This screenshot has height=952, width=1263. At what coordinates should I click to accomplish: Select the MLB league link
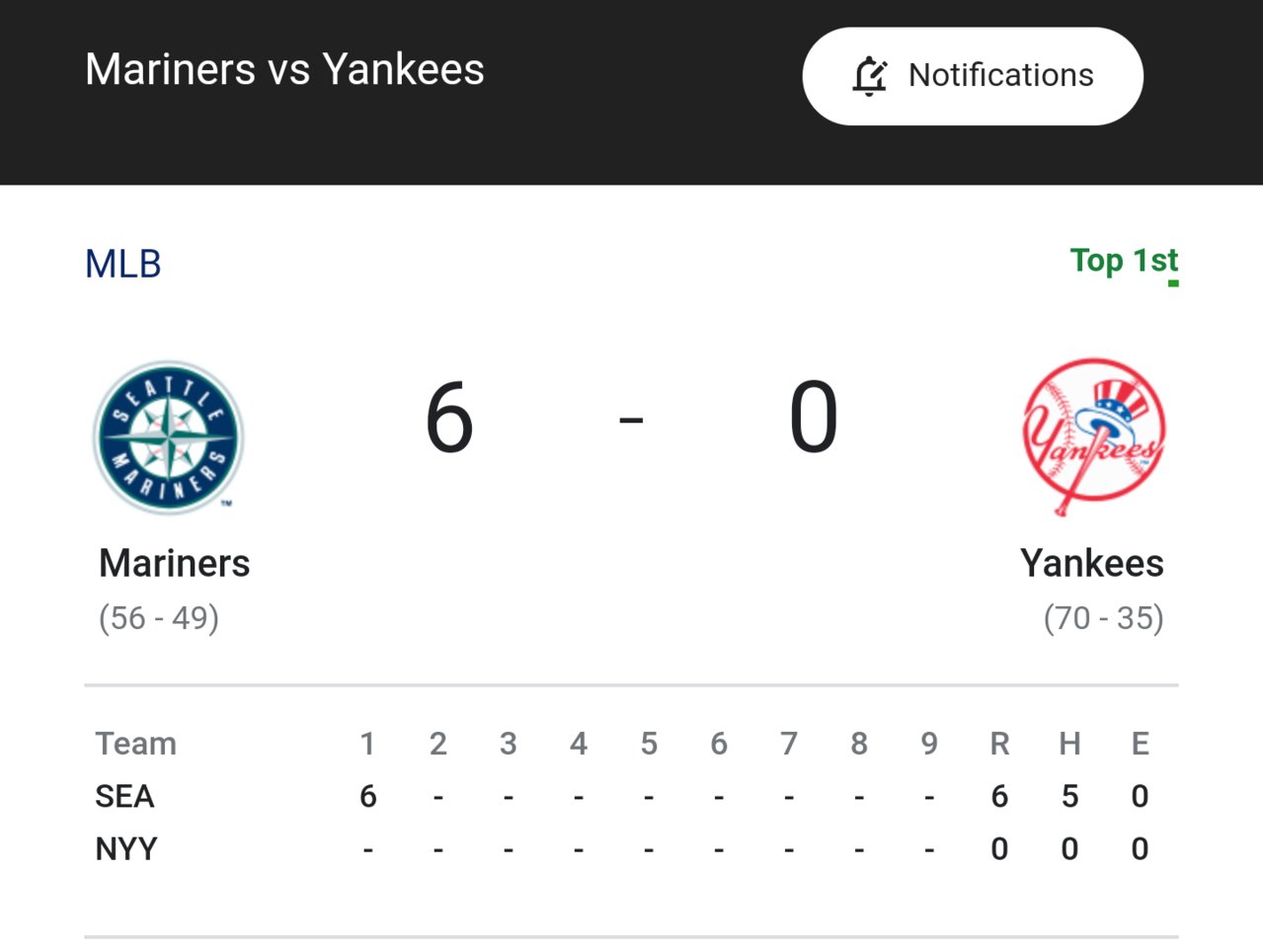(123, 264)
